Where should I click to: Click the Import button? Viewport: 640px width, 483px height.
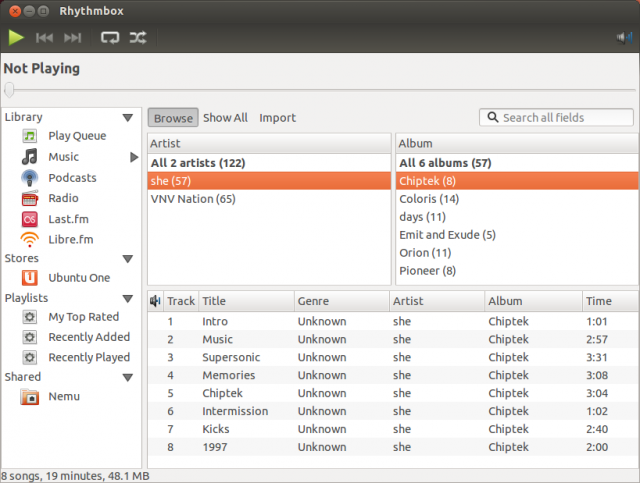(278, 118)
